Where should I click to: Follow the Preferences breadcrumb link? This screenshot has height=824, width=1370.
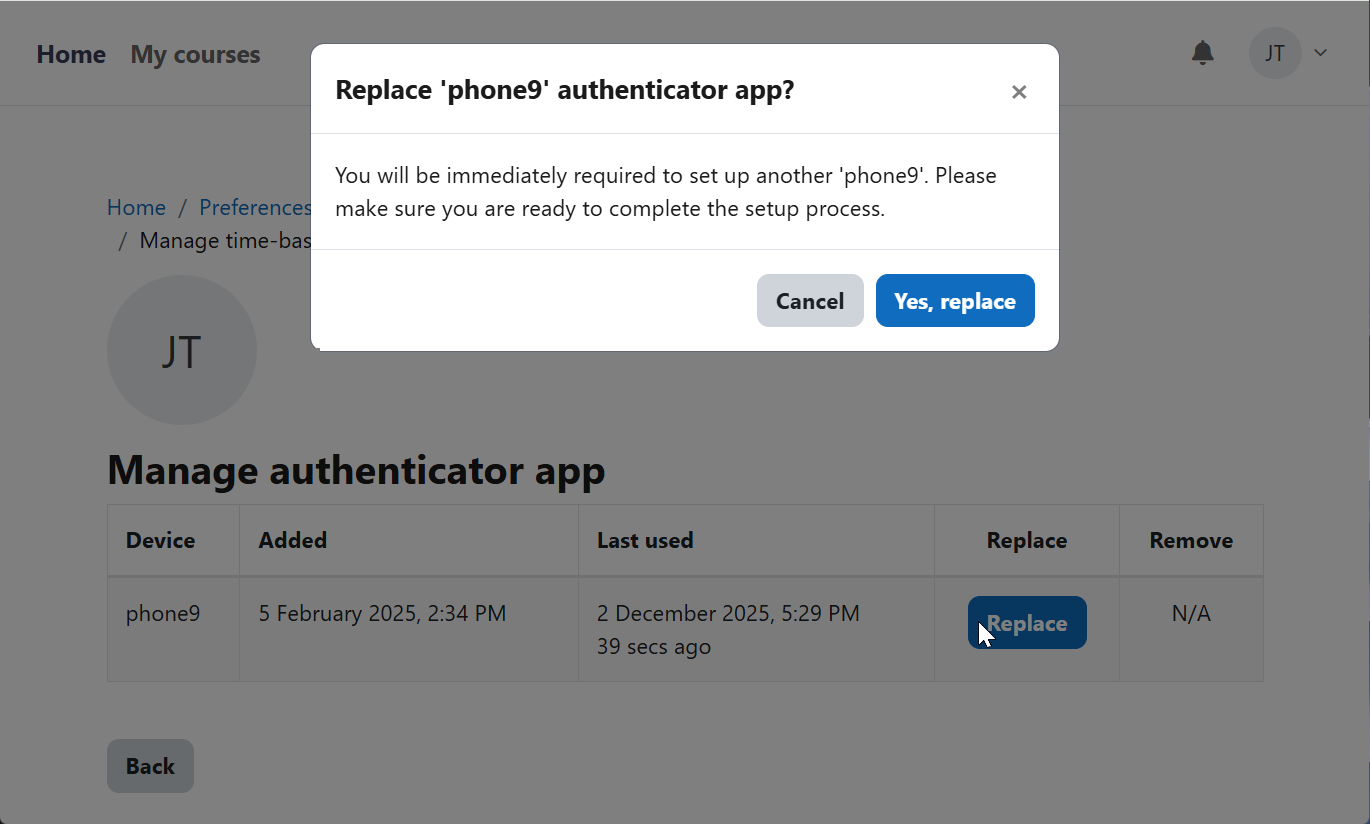point(255,207)
